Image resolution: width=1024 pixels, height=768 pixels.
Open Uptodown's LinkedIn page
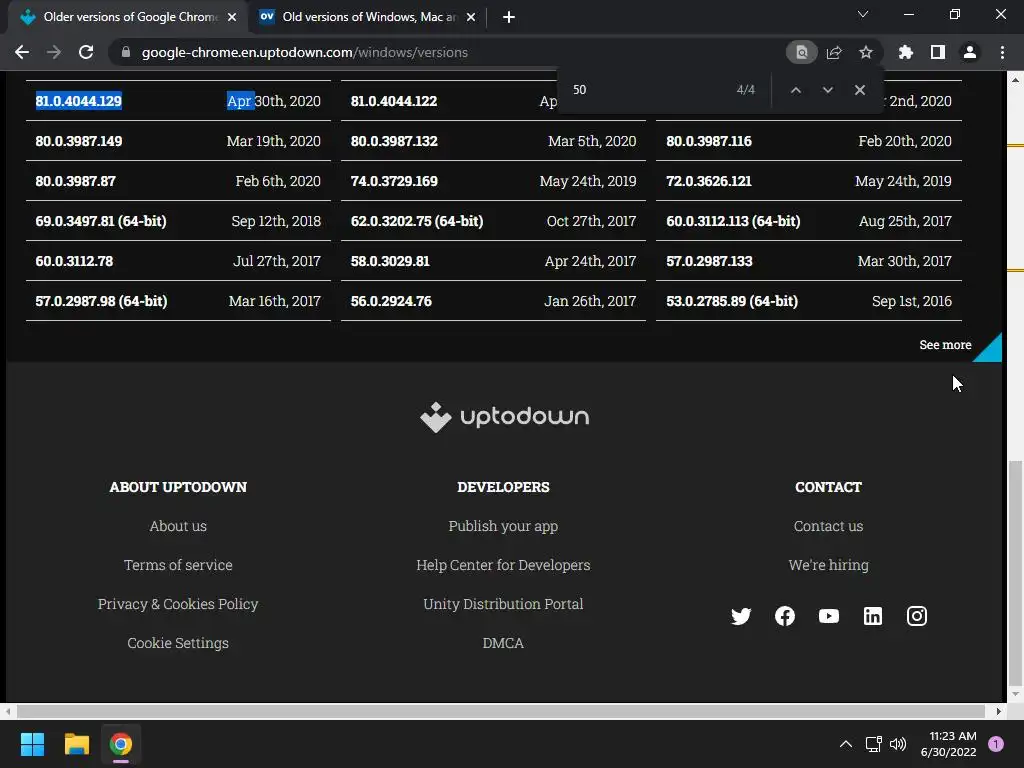pyautogui.click(x=872, y=616)
